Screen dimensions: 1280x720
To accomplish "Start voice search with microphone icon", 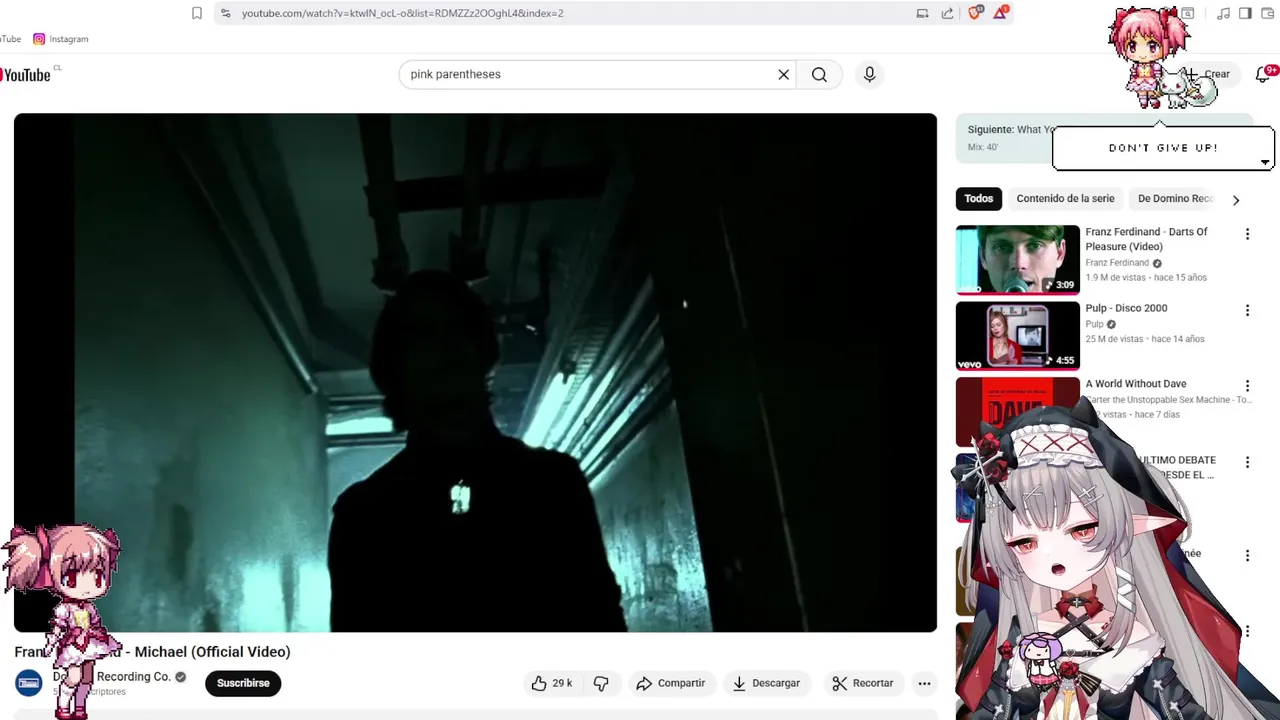I will [x=869, y=74].
